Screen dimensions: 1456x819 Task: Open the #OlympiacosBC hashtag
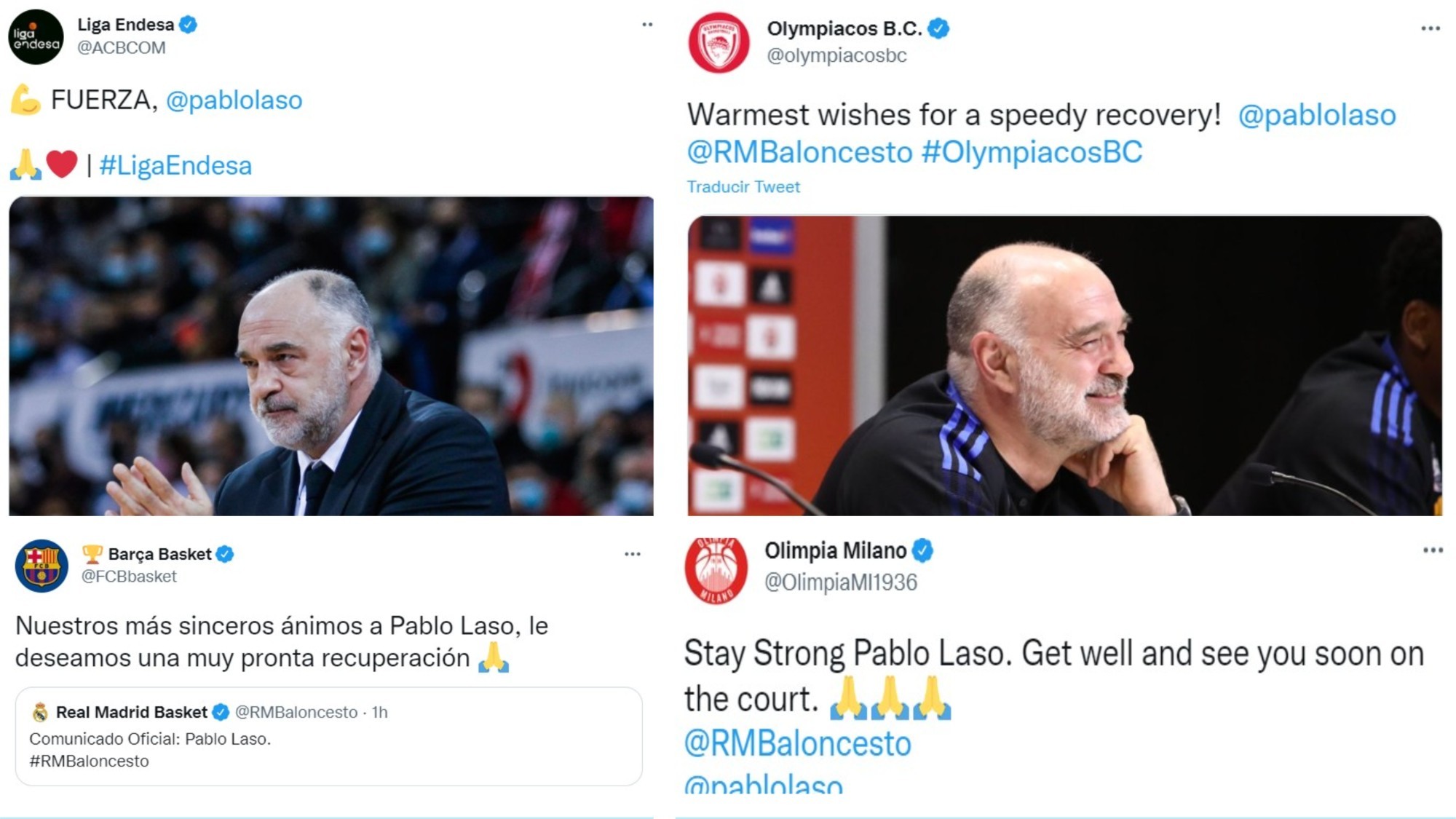[x=1032, y=152]
